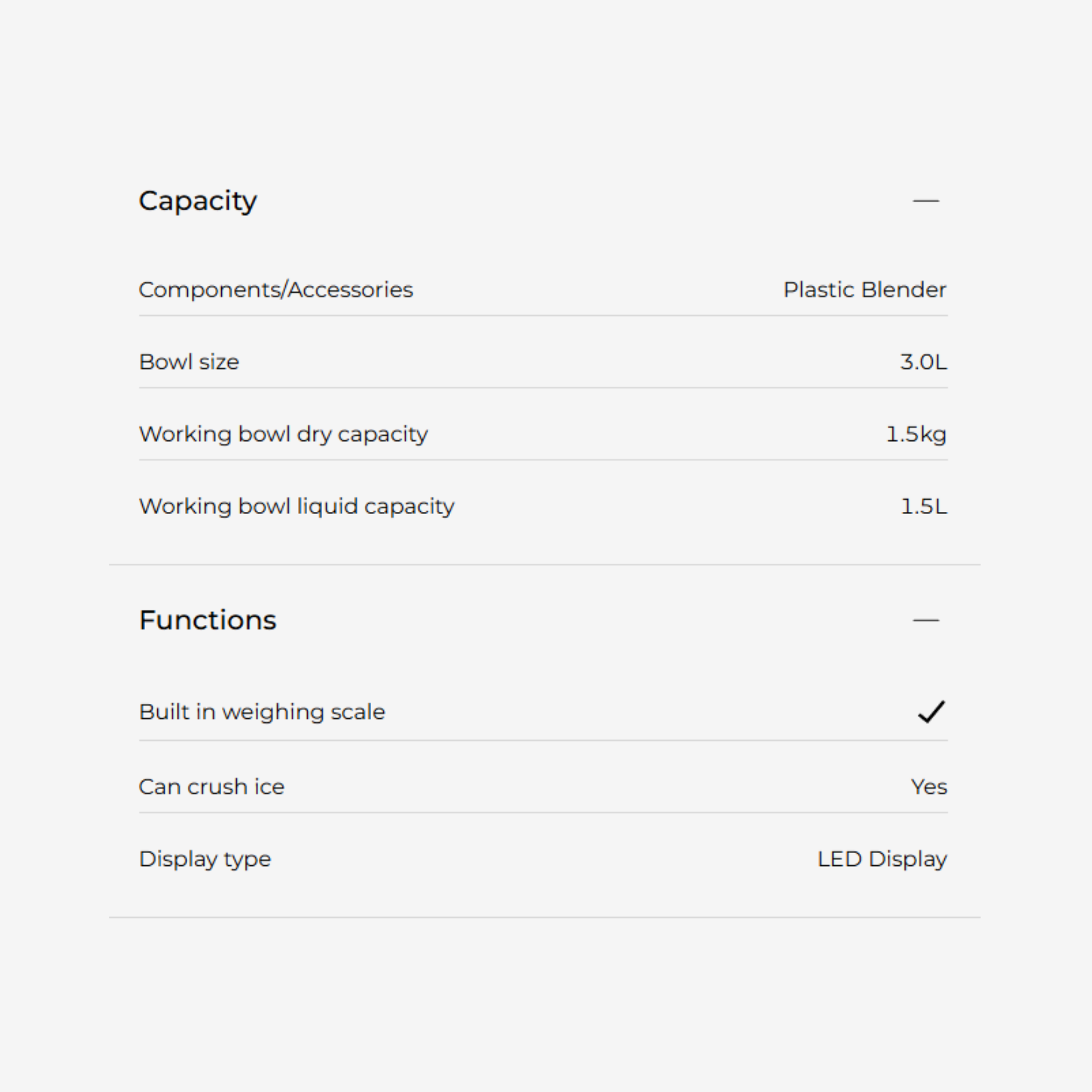Select the Bowl size label

[189, 362]
